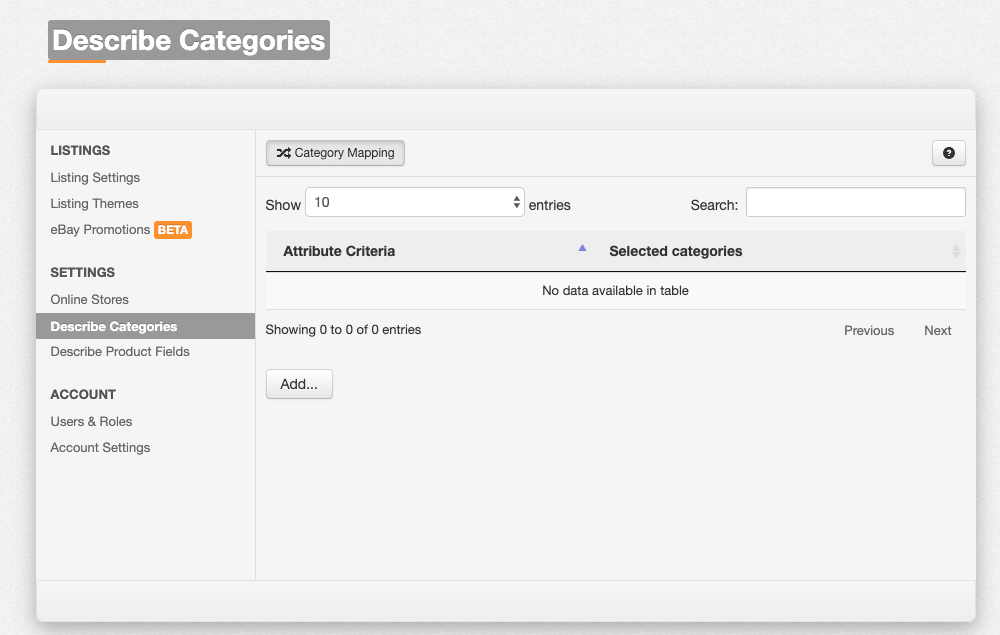
Task: Go to the Next table page
Action: (937, 331)
